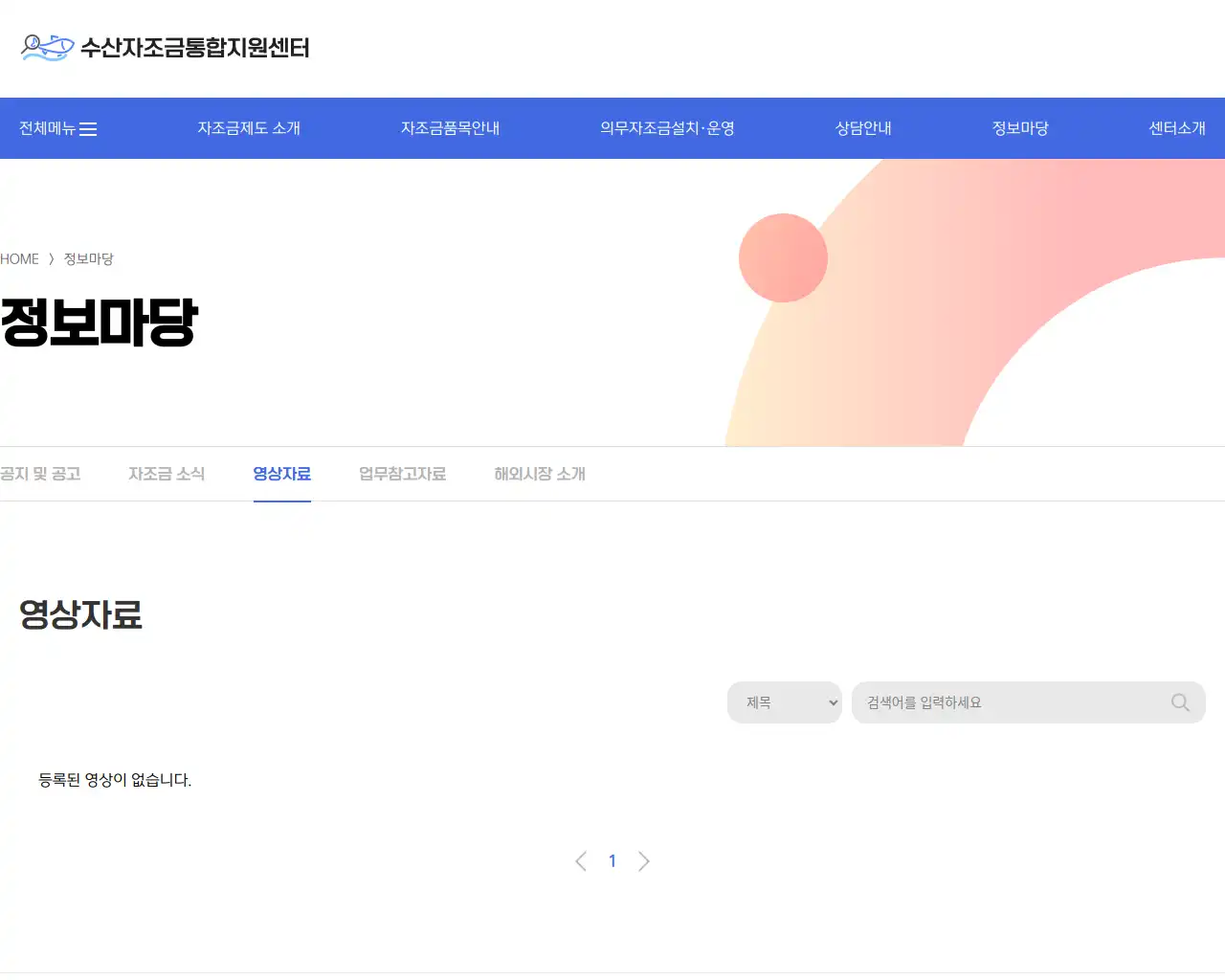Screen dimensions: 1225x980
Task: Click the next page arrow
Action: [644, 860]
